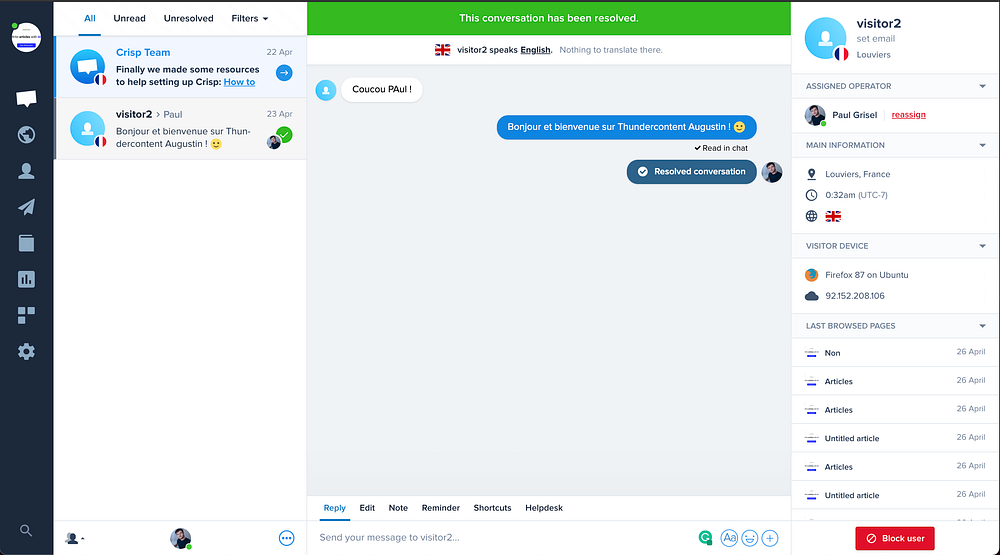Screen dimensions: 1000x555
Task: Click the cloud IP address icon
Action: [811, 296]
